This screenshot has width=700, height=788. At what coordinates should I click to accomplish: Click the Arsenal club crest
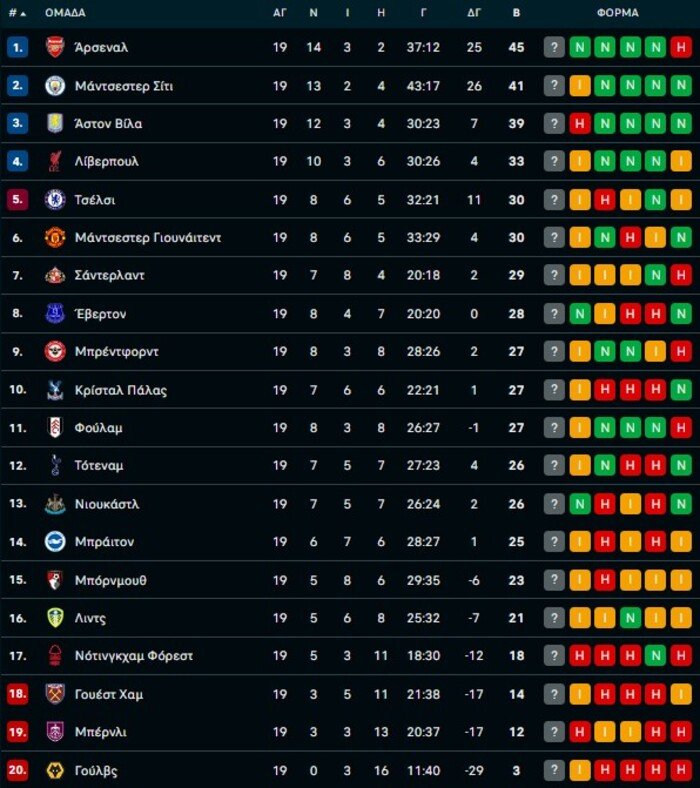pyautogui.click(x=55, y=47)
